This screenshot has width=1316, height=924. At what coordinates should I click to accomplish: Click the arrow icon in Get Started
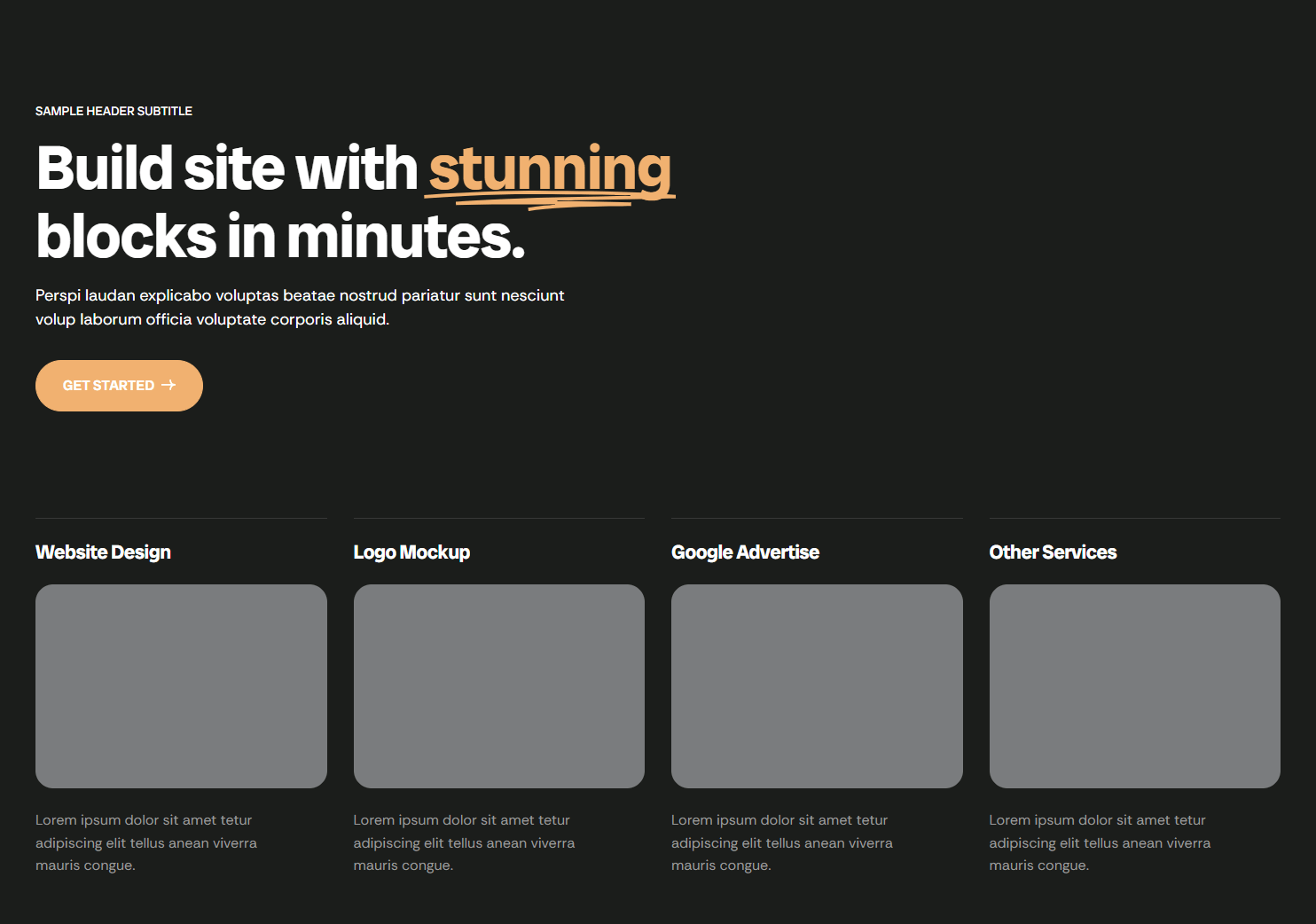(x=168, y=385)
